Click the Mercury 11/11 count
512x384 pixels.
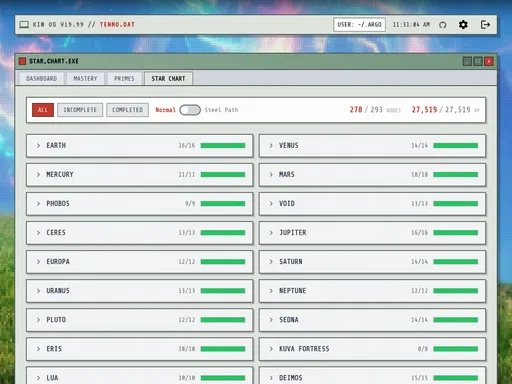point(187,175)
